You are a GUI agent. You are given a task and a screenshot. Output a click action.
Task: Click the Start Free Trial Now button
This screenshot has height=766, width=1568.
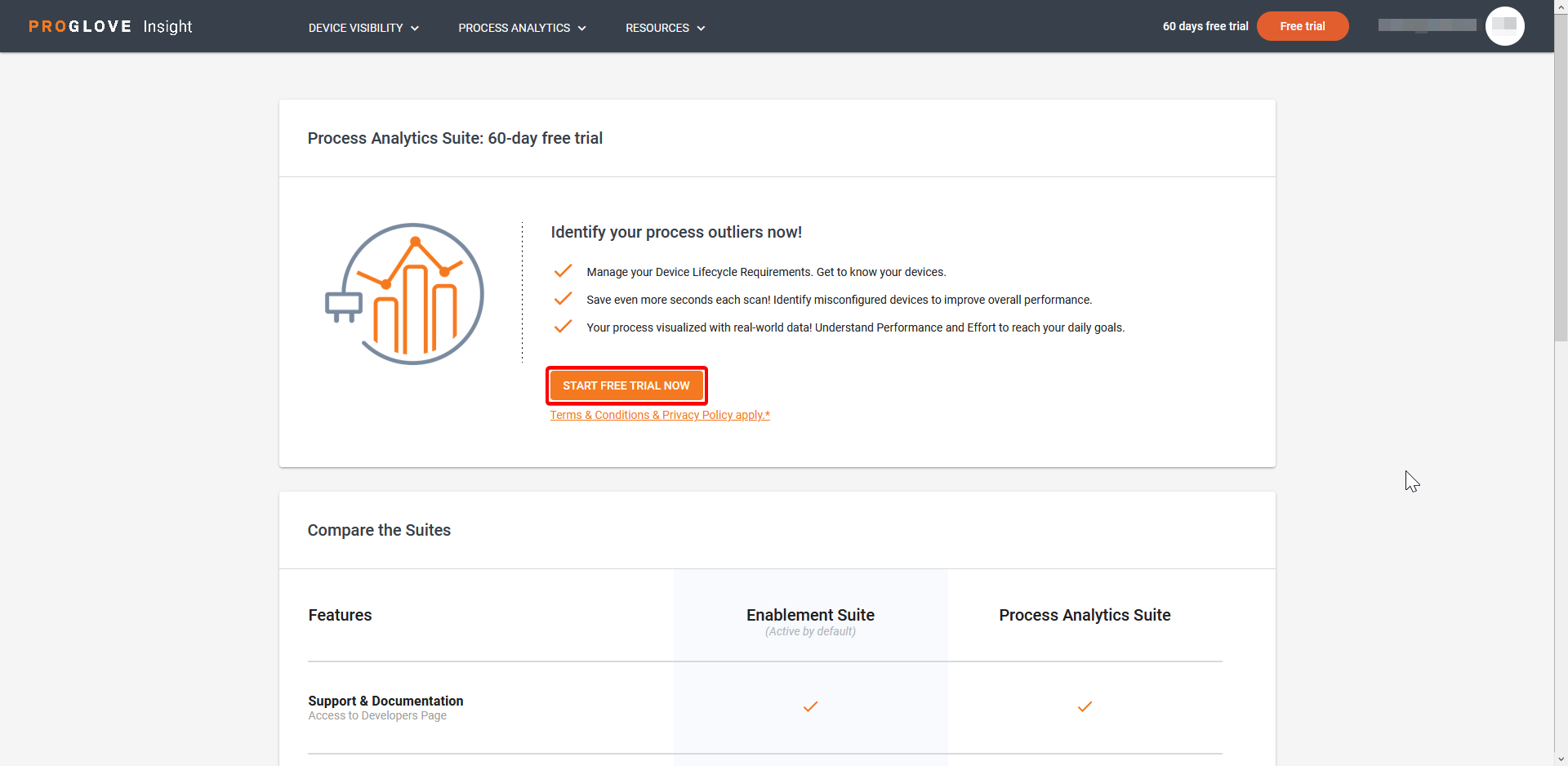[626, 385]
